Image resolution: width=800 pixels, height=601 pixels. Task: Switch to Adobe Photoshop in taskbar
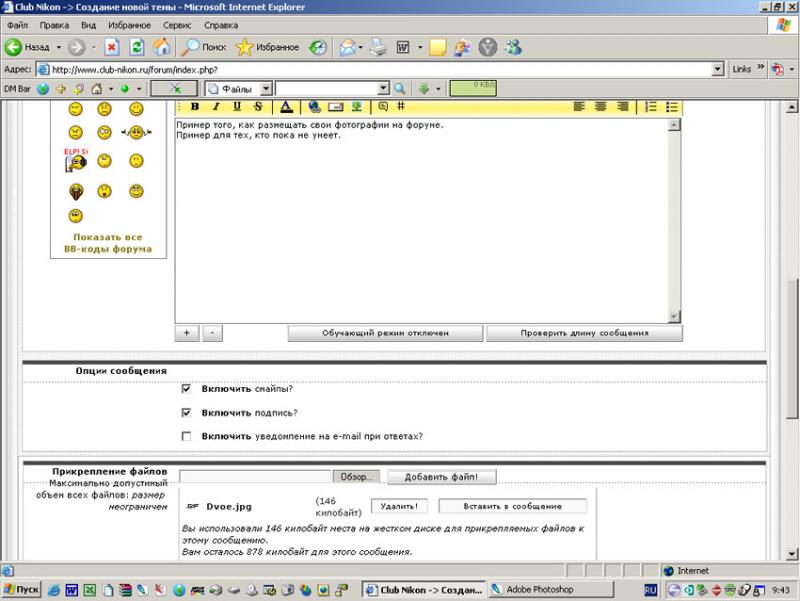[x=551, y=590]
